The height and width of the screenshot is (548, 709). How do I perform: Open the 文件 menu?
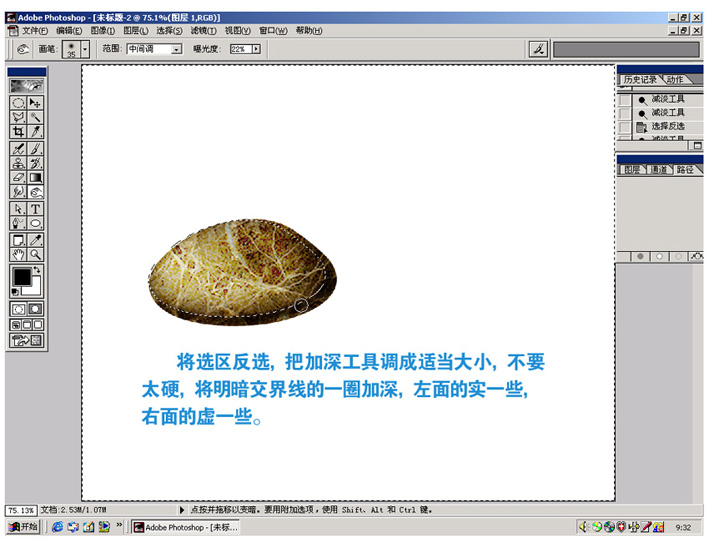point(35,30)
